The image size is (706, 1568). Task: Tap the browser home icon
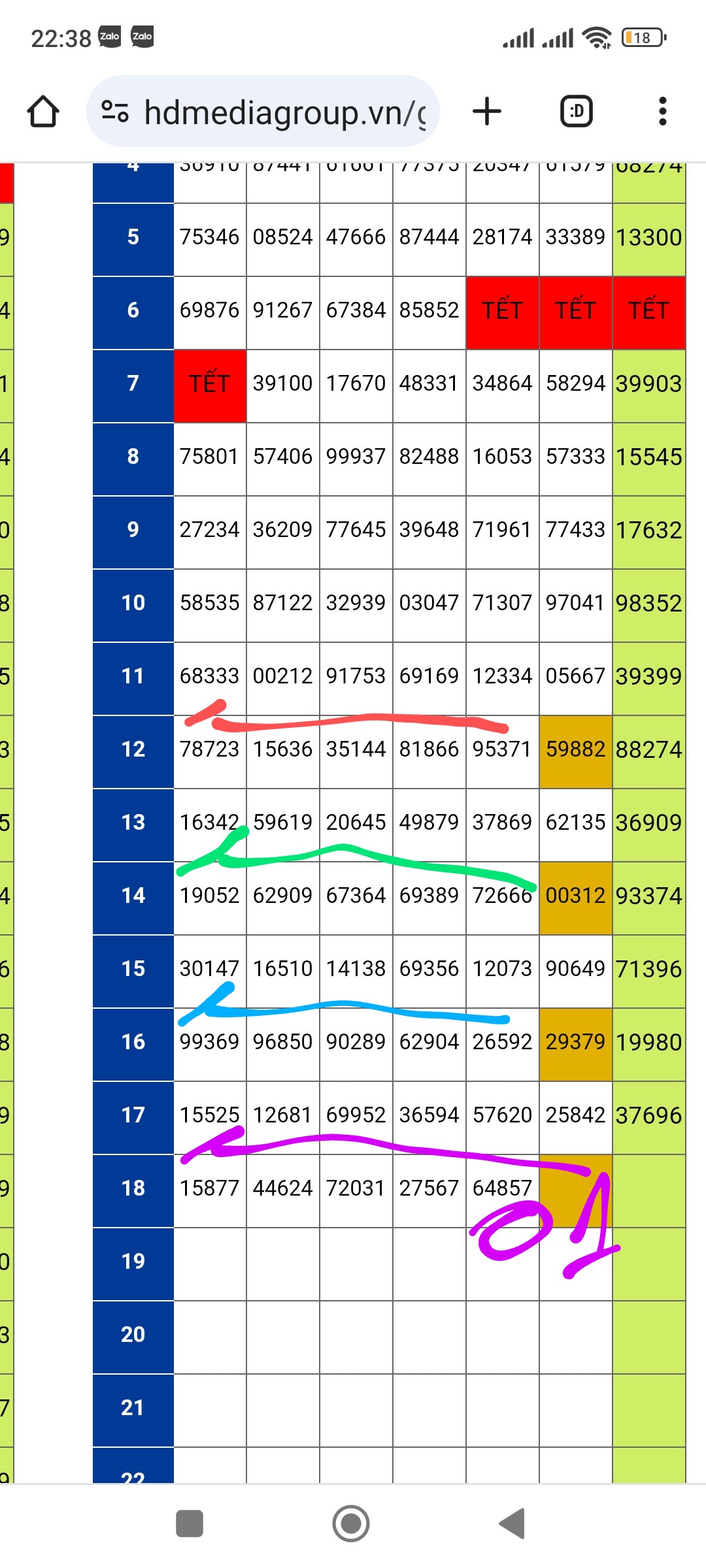point(43,112)
